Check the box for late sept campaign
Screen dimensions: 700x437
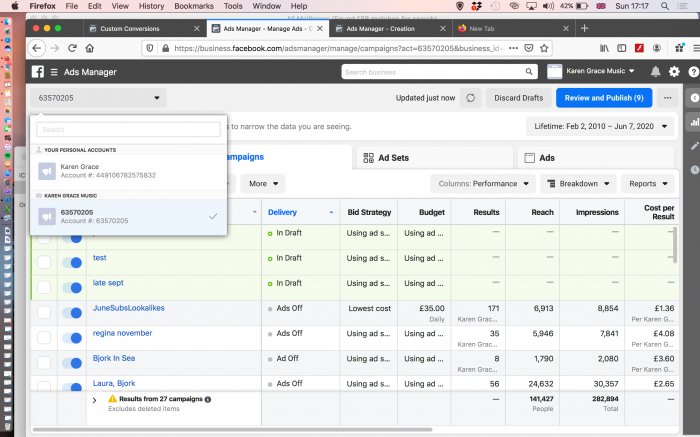(x=44, y=287)
